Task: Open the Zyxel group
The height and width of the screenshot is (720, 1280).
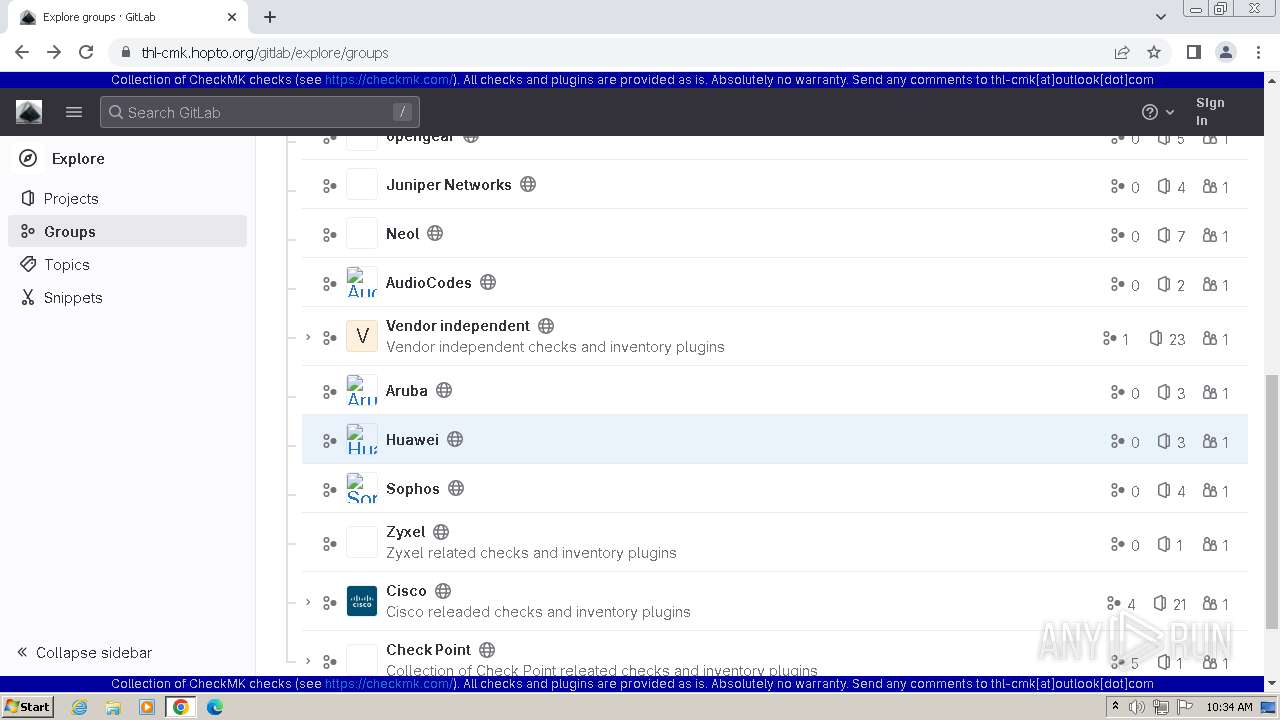Action: click(x=406, y=531)
